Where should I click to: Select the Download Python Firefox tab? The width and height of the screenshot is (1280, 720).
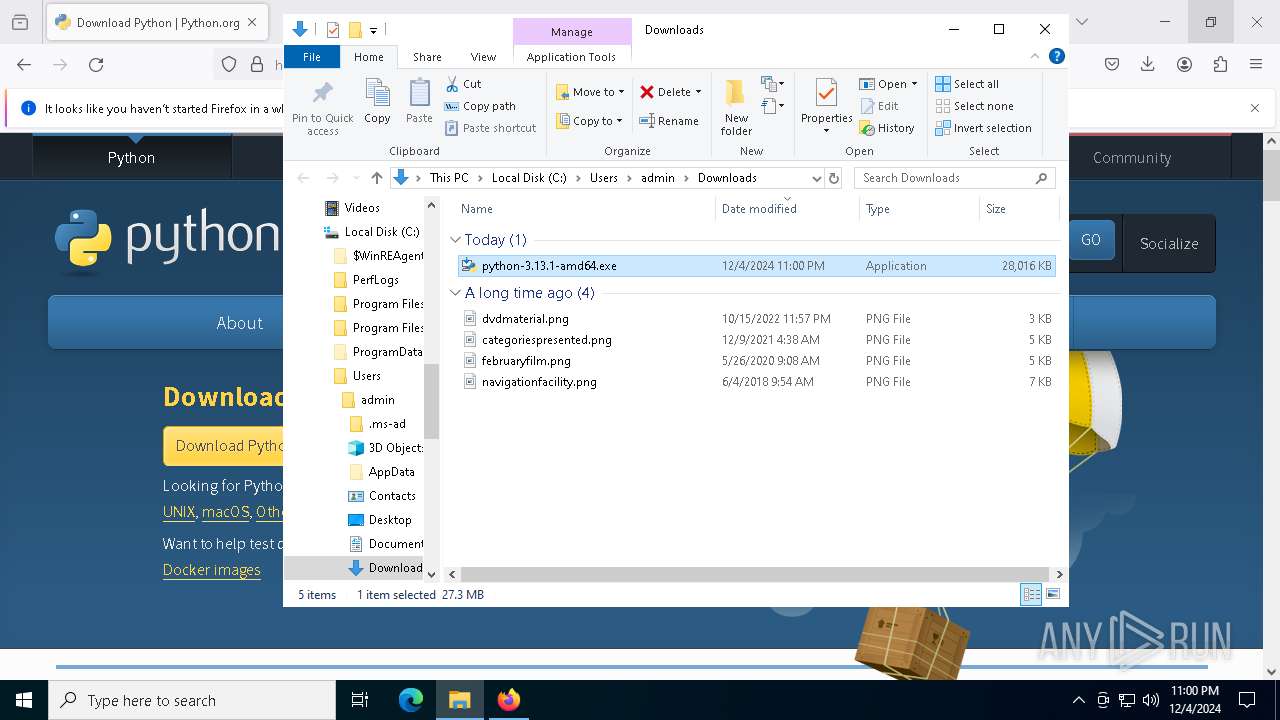pos(156,22)
